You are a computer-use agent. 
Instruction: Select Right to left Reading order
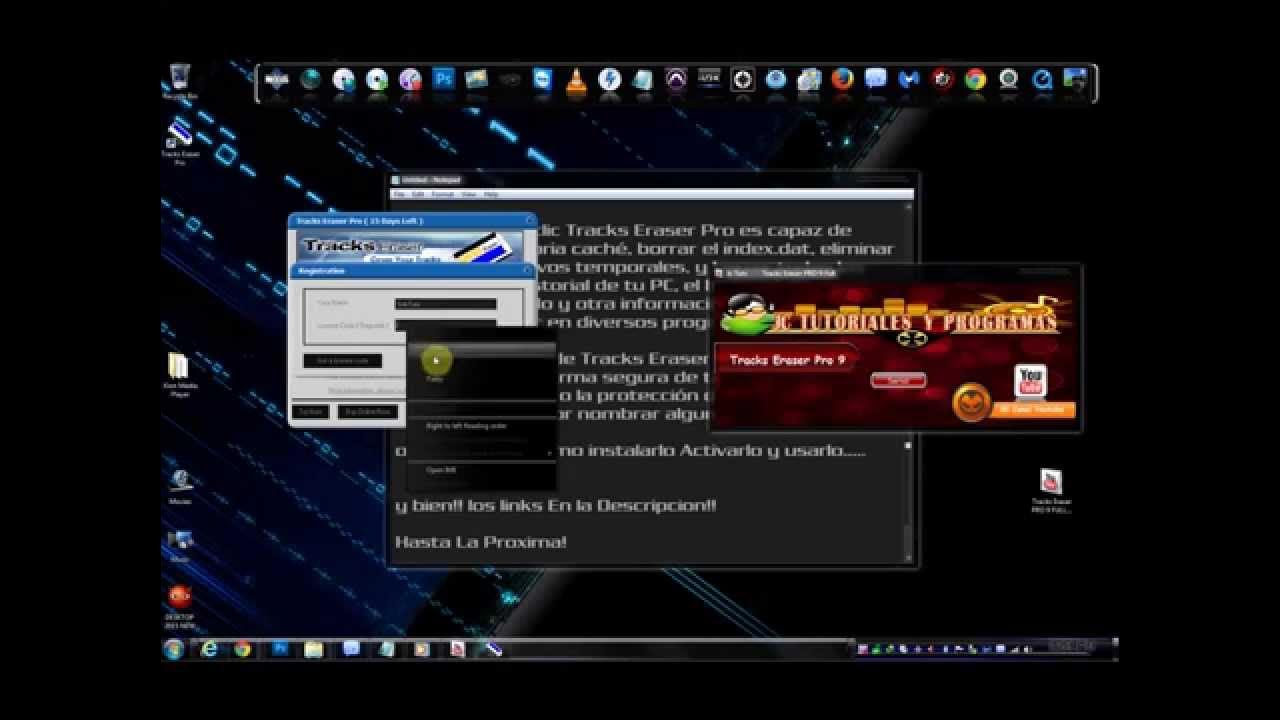click(x=482, y=426)
